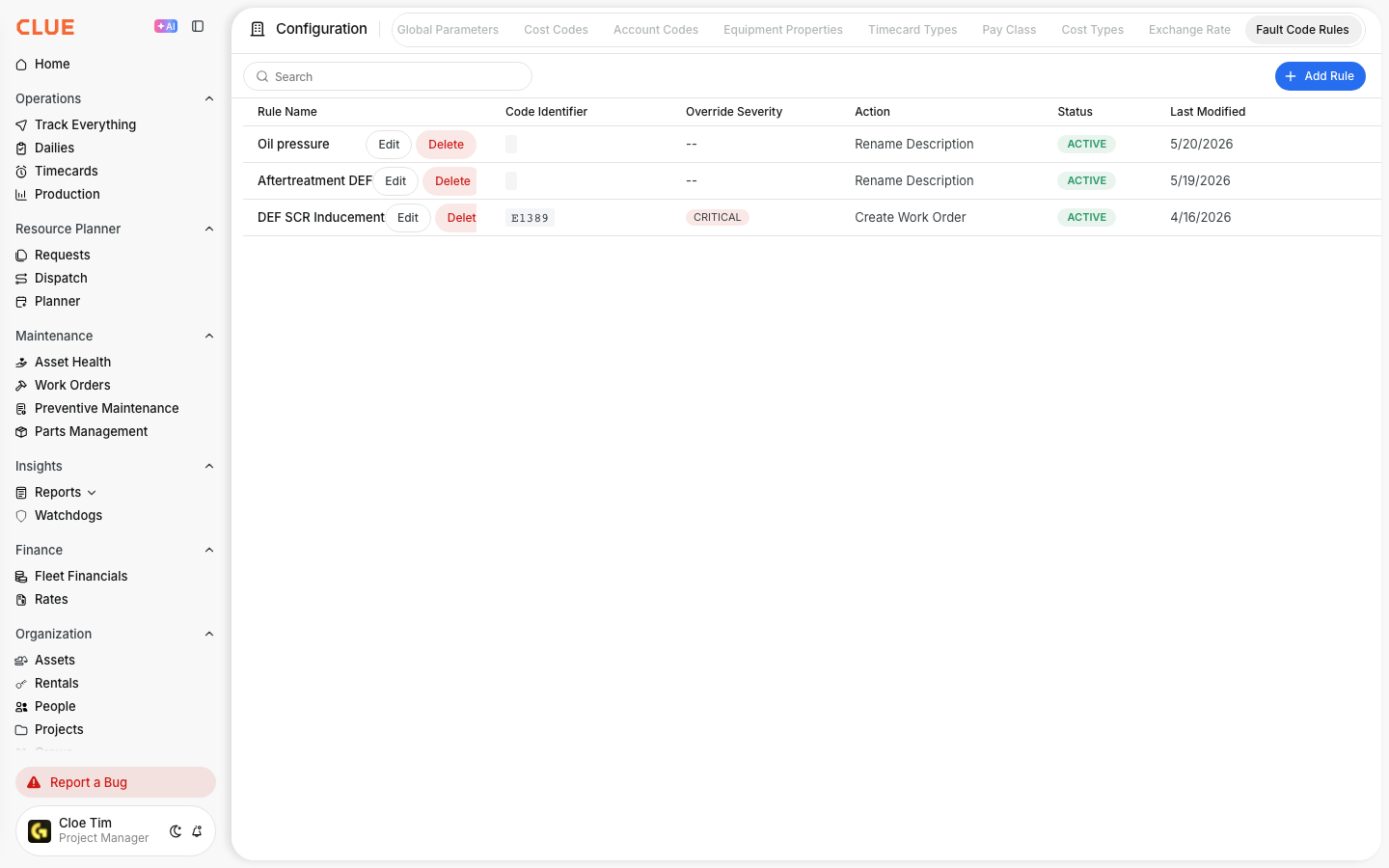The image size is (1389, 868).
Task: Toggle dark mode moon icon
Action: (176, 831)
